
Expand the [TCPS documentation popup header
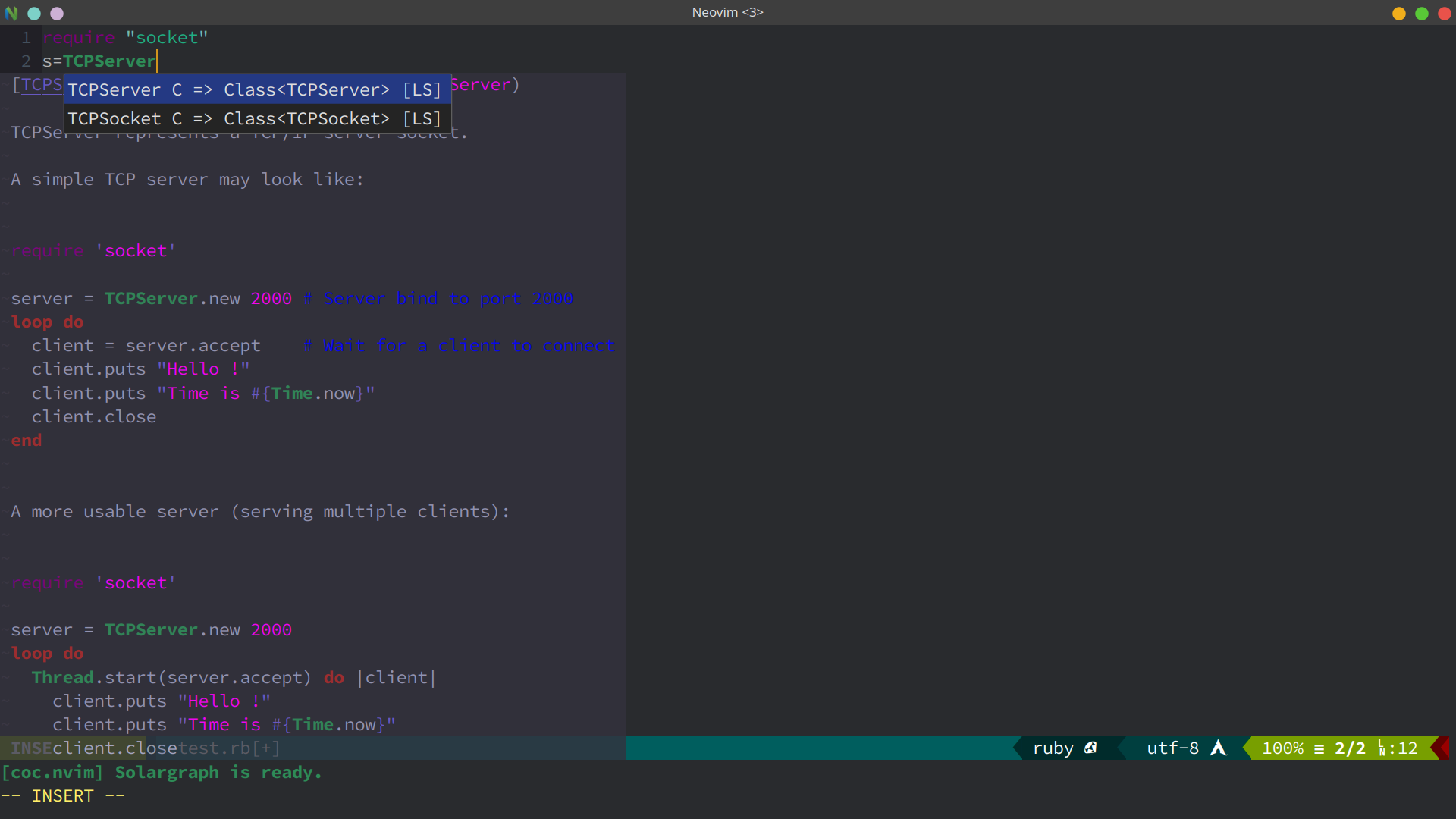[x=37, y=85]
